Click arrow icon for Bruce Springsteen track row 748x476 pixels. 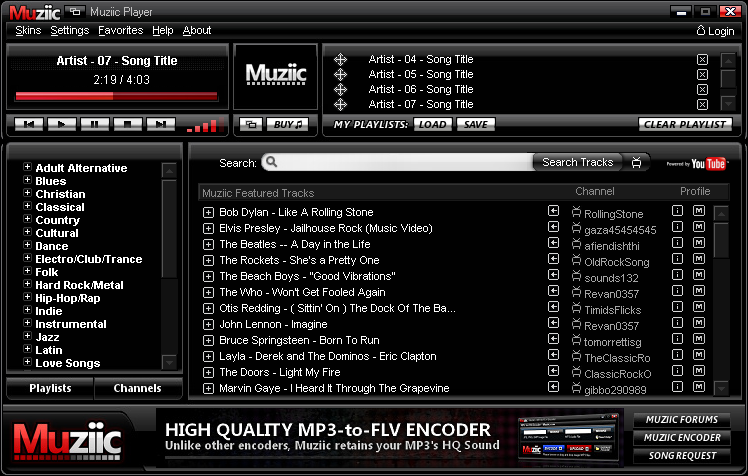(553, 339)
